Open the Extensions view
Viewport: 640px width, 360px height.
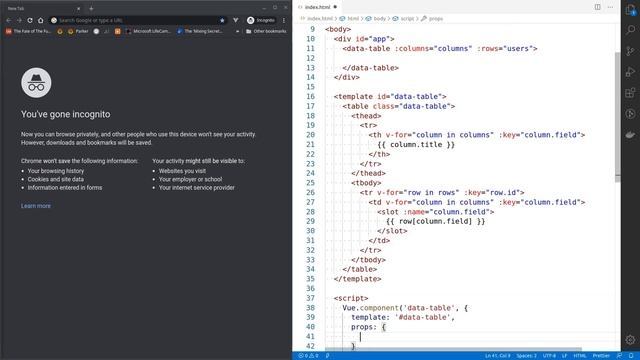[x=631, y=93]
